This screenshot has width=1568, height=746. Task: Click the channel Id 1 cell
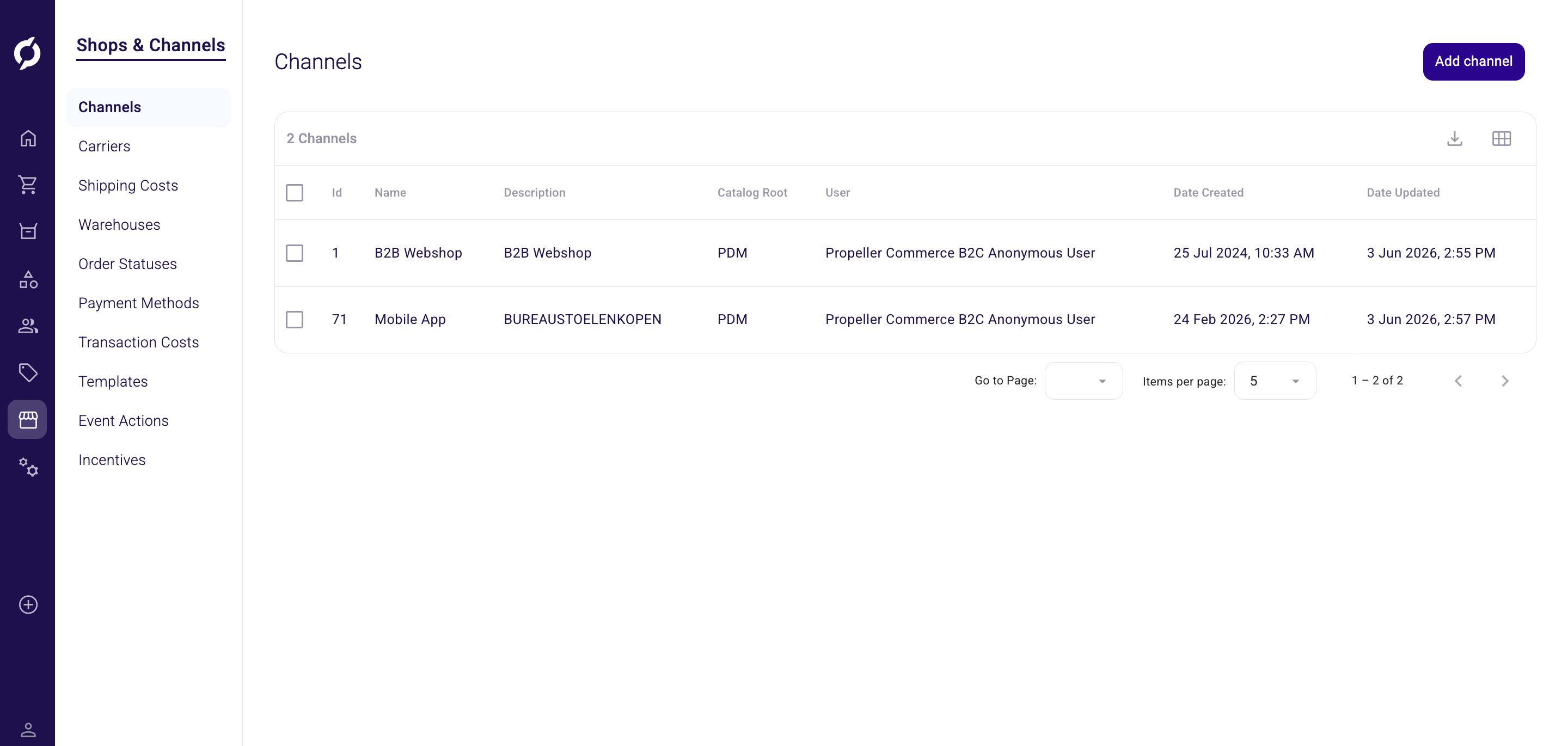point(335,253)
